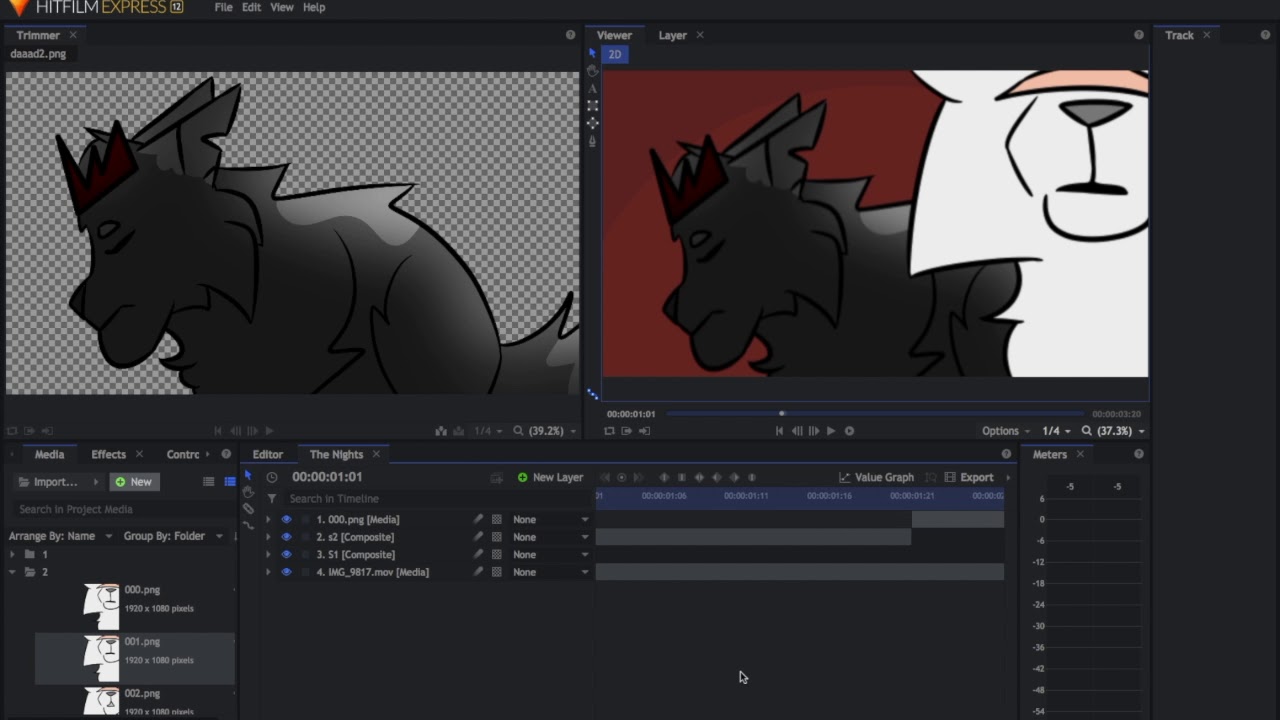Click Viewer loop playback icon
Viewport: 1280px width, 720px height.
[x=609, y=431]
